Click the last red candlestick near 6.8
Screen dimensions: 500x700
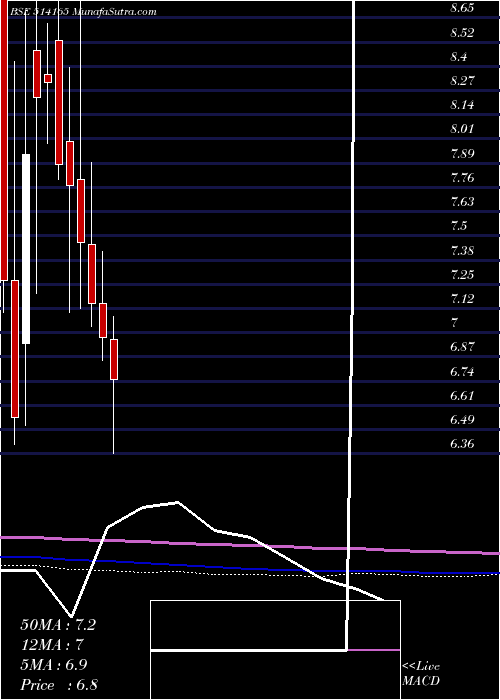click(114, 359)
